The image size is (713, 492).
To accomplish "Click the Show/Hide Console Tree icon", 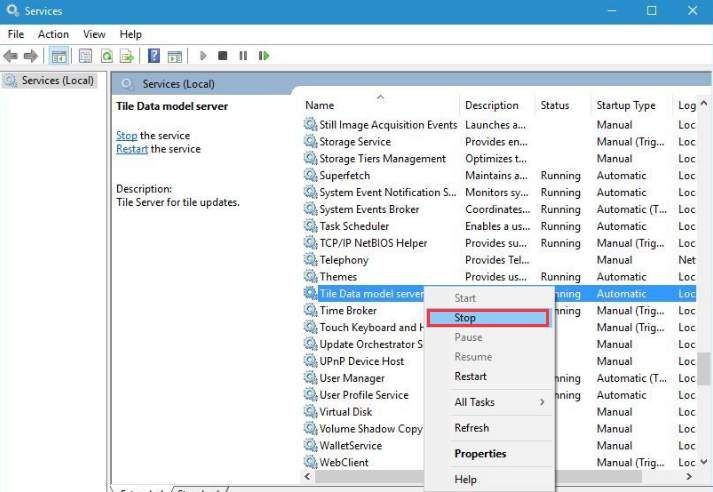I will tap(59, 56).
